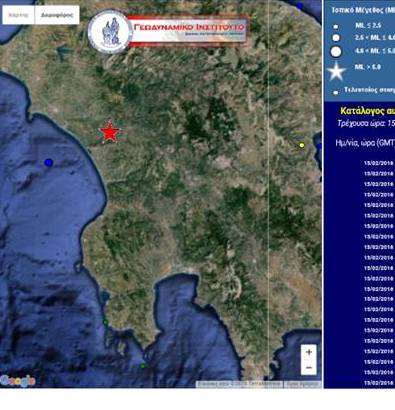Click the 'Ημ/νία, ώρα (GMT)' column header

(x=365, y=143)
